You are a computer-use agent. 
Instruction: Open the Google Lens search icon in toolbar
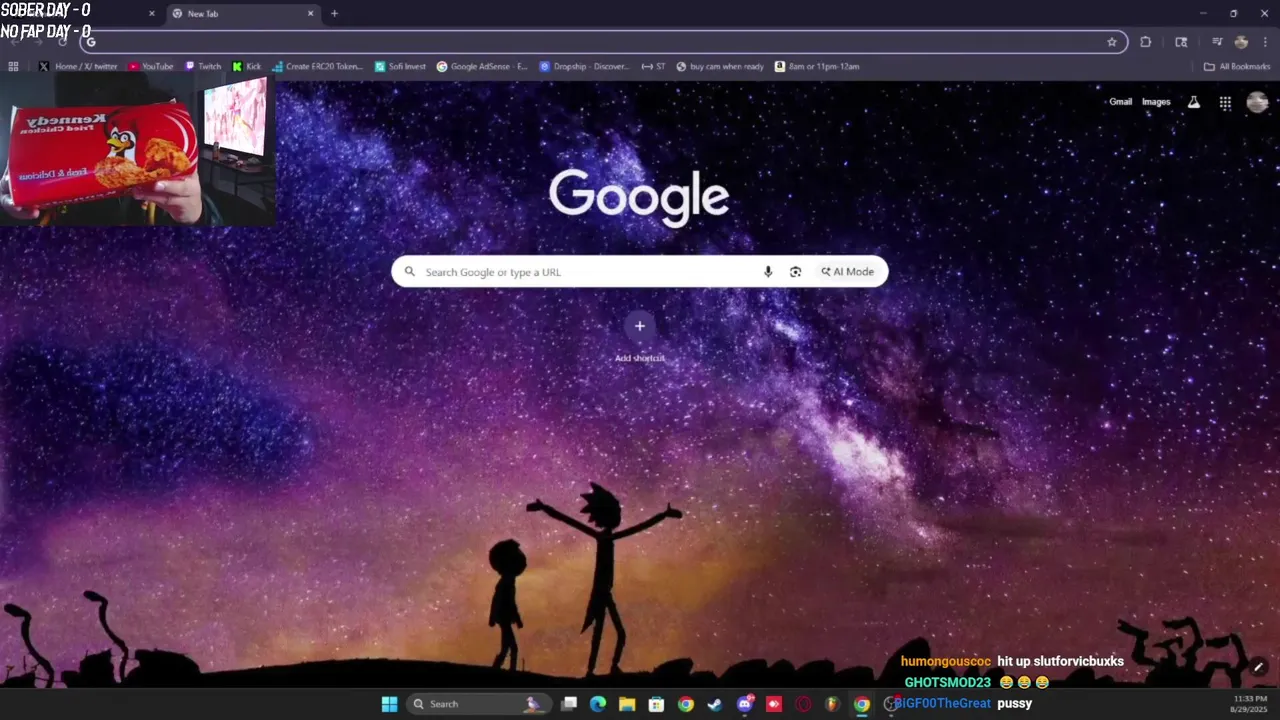(1181, 42)
